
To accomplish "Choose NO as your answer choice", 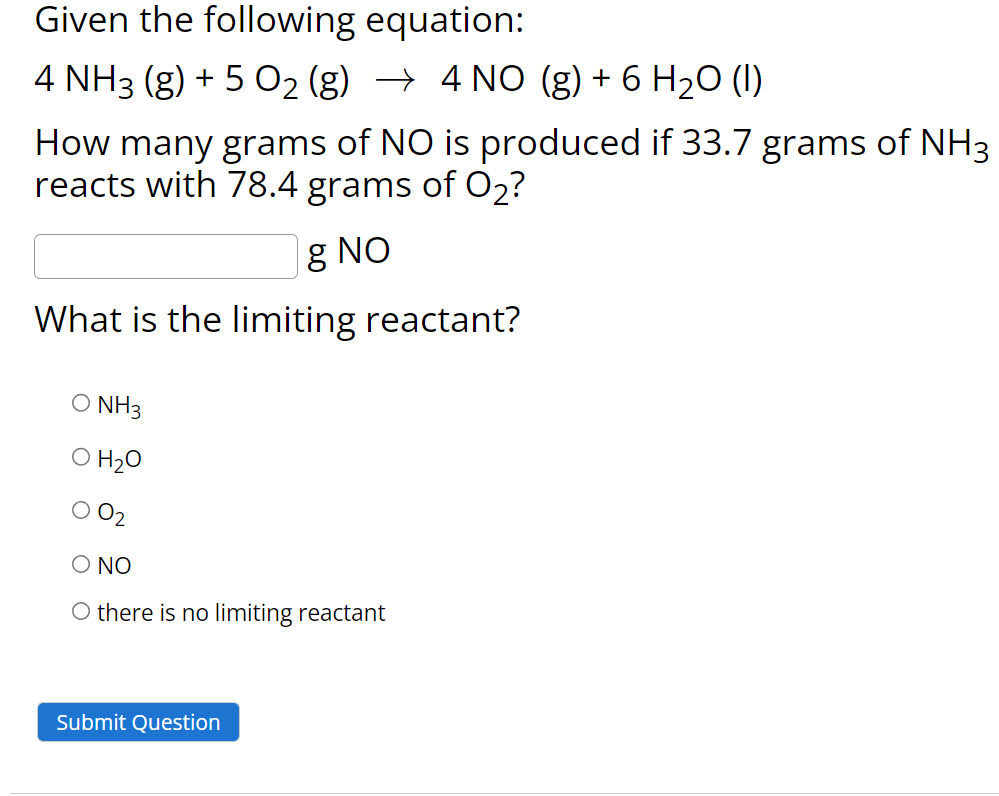I will coord(80,563).
